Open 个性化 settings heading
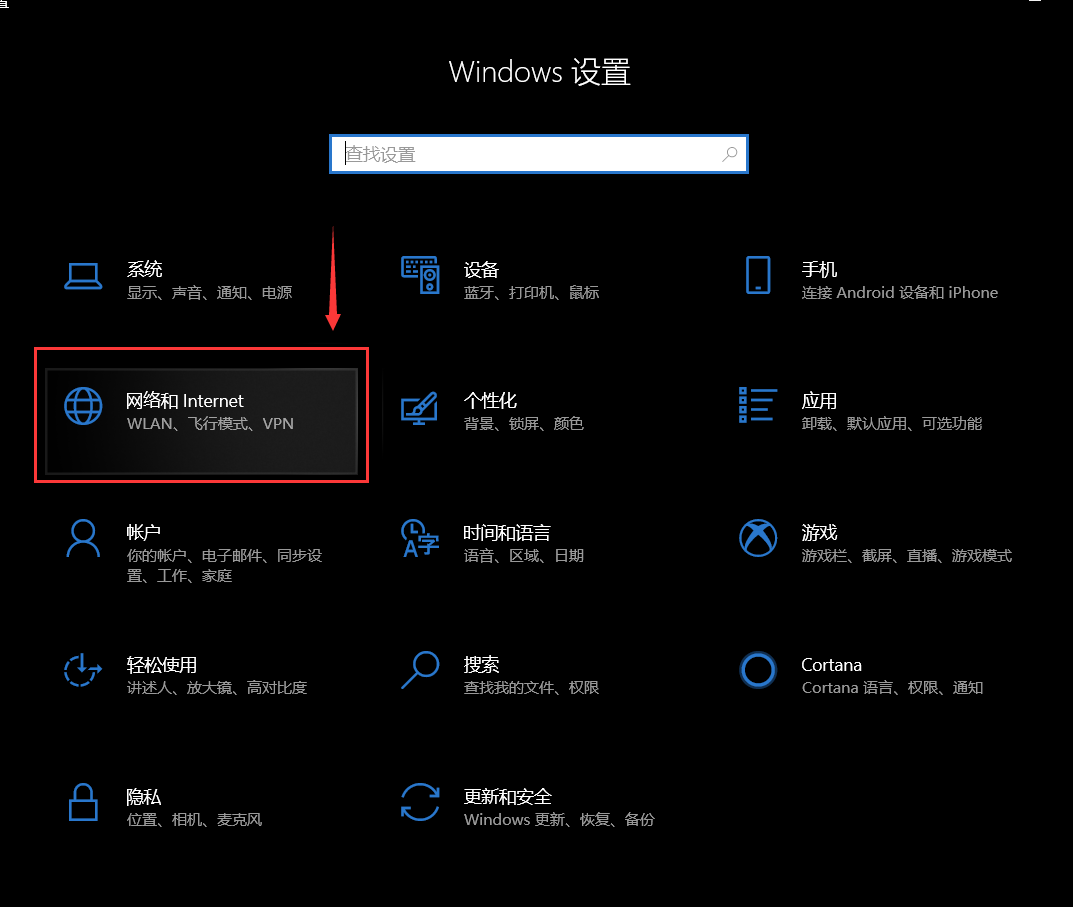The height and width of the screenshot is (907, 1073). pos(490,400)
